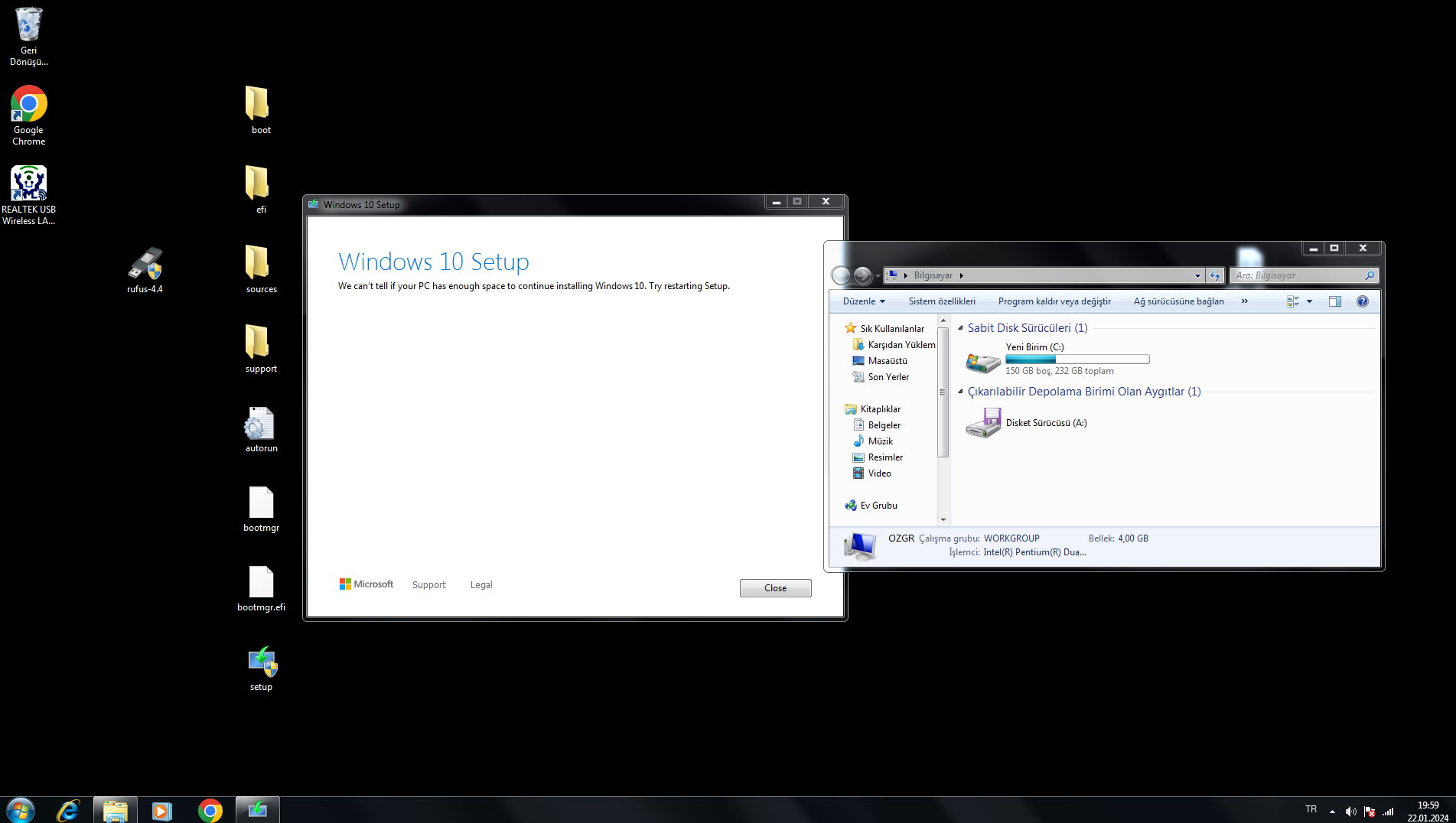Select the Yeni Birim (C:) drive

(x=1057, y=359)
